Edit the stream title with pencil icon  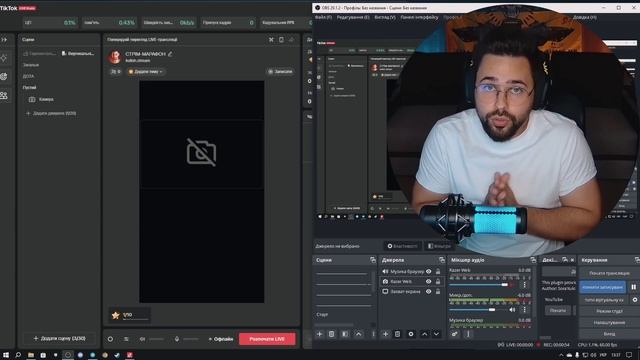[x=170, y=54]
